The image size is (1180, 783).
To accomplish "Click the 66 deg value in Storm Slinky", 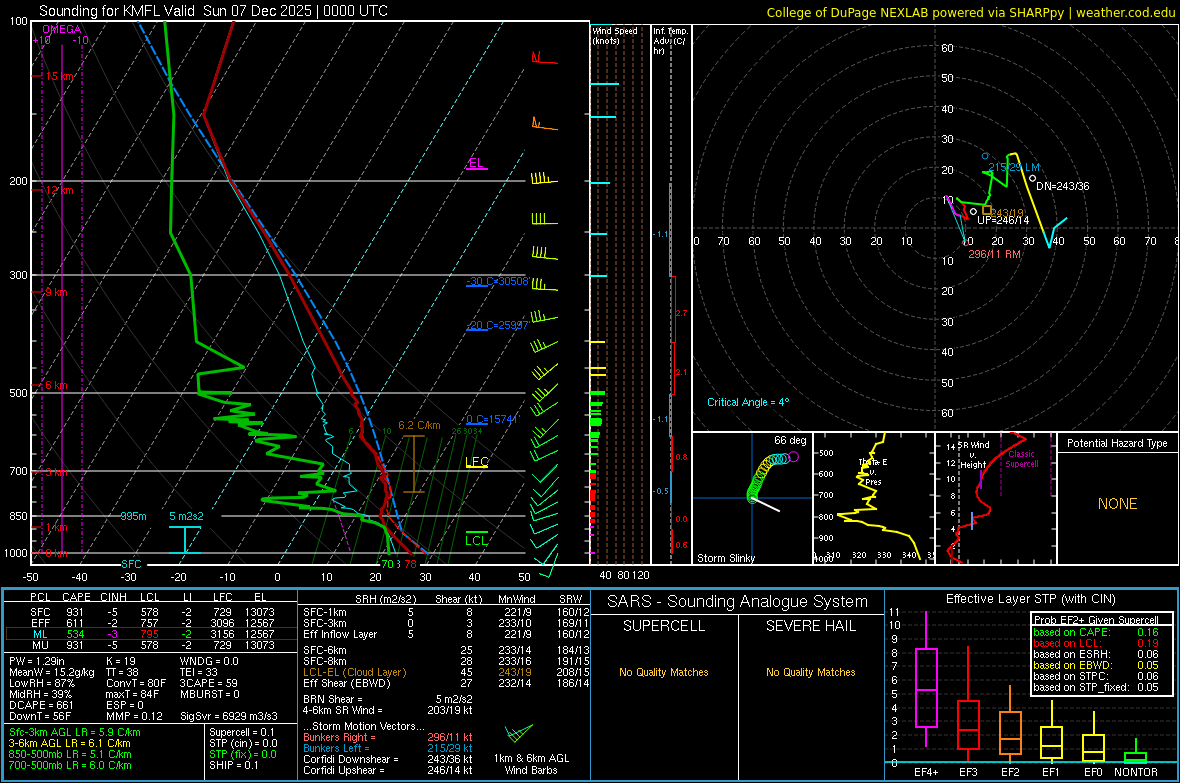I will click(x=789, y=440).
